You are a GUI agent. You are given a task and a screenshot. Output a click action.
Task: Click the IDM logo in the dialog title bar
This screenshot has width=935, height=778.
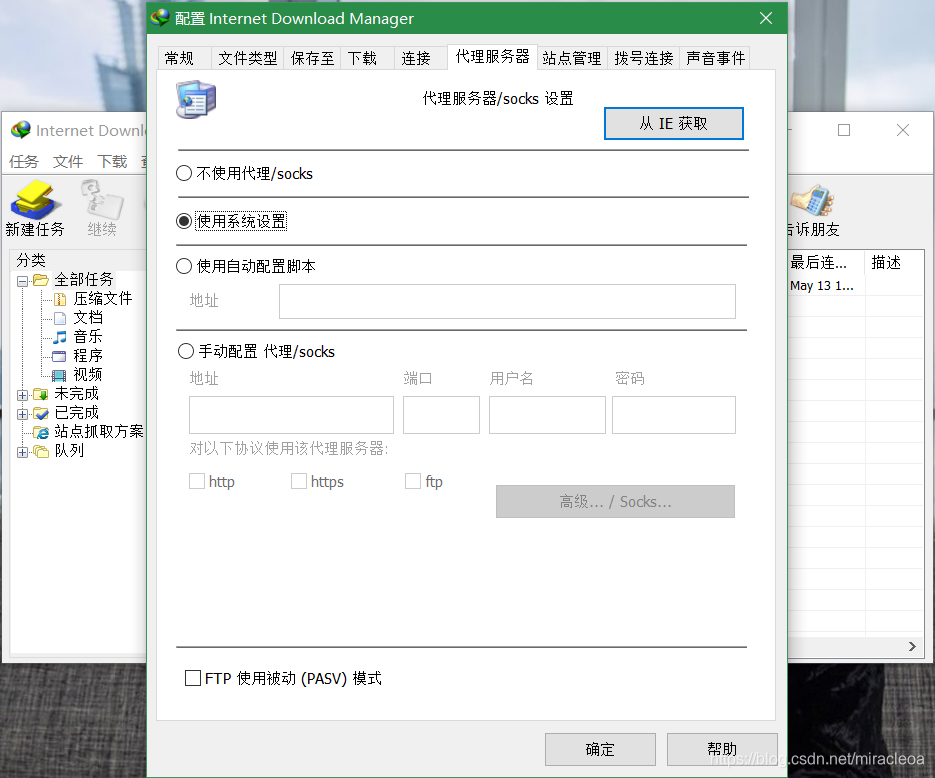(x=160, y=18)
